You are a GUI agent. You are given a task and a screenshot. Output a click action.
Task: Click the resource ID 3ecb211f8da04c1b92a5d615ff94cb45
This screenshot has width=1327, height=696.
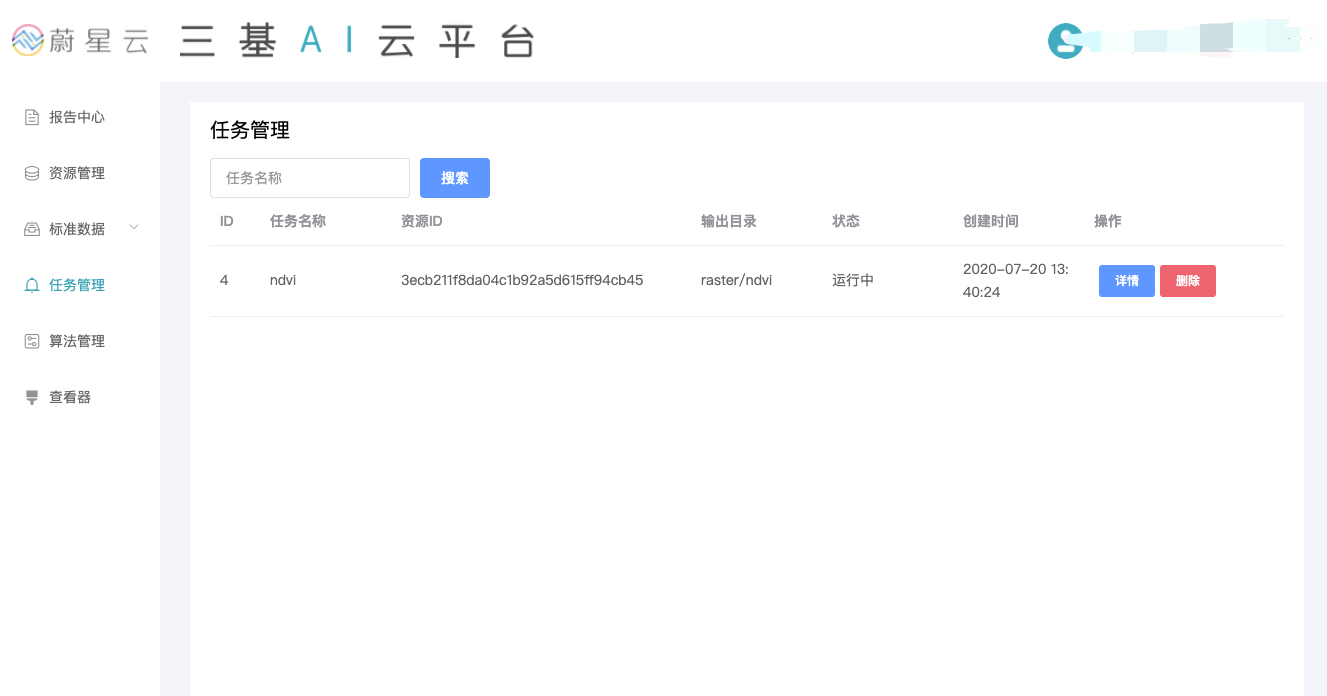521,280
